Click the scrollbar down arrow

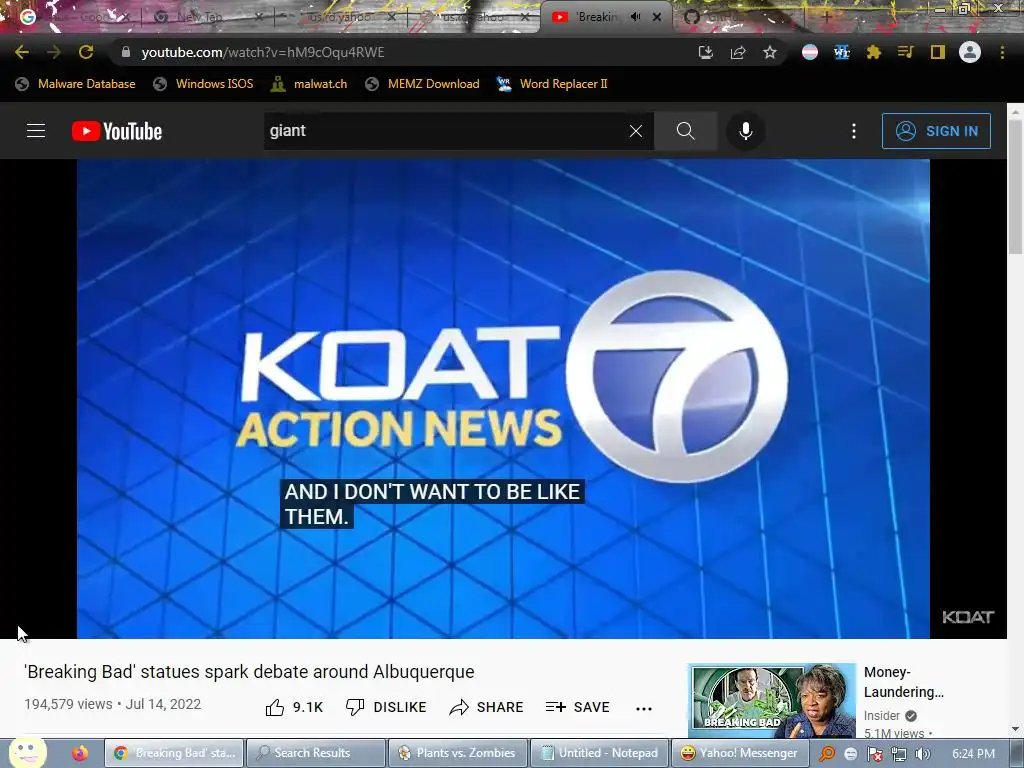click(1016, 729)
